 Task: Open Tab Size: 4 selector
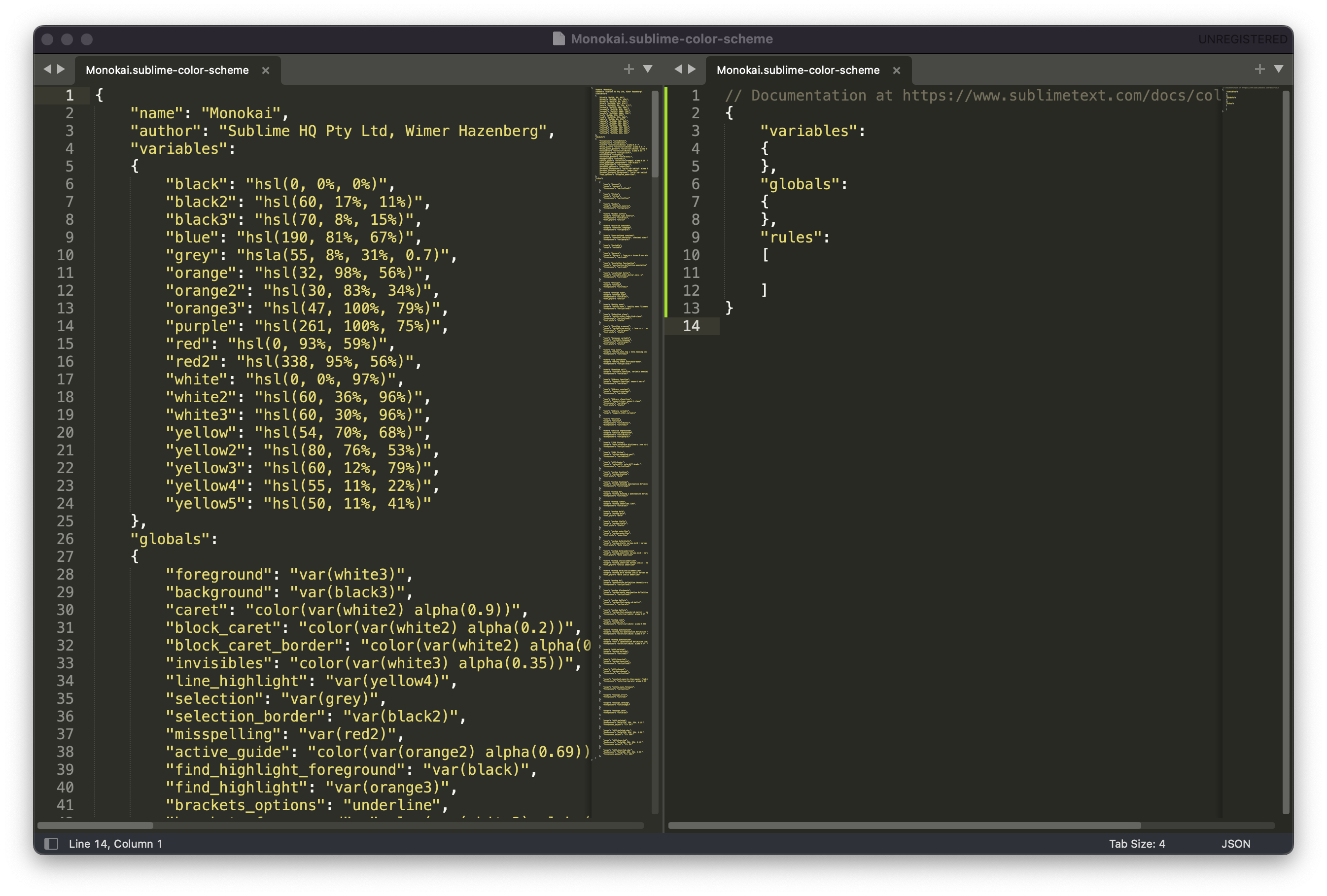1137,843
